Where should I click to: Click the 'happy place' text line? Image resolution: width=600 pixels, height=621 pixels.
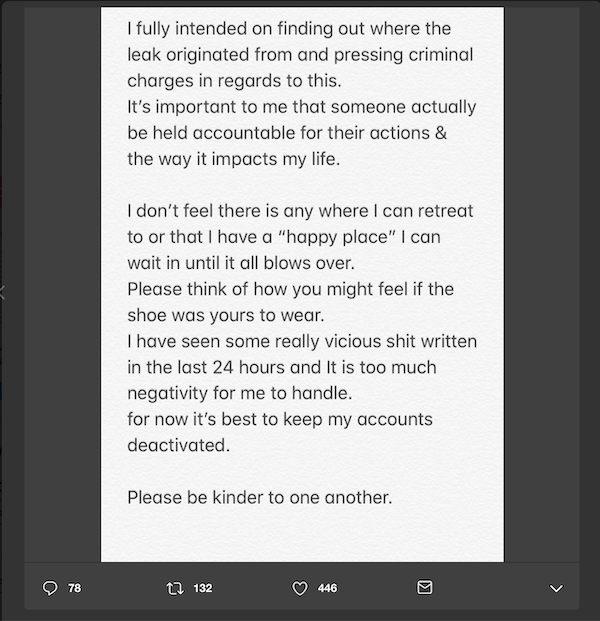(285, 238)
